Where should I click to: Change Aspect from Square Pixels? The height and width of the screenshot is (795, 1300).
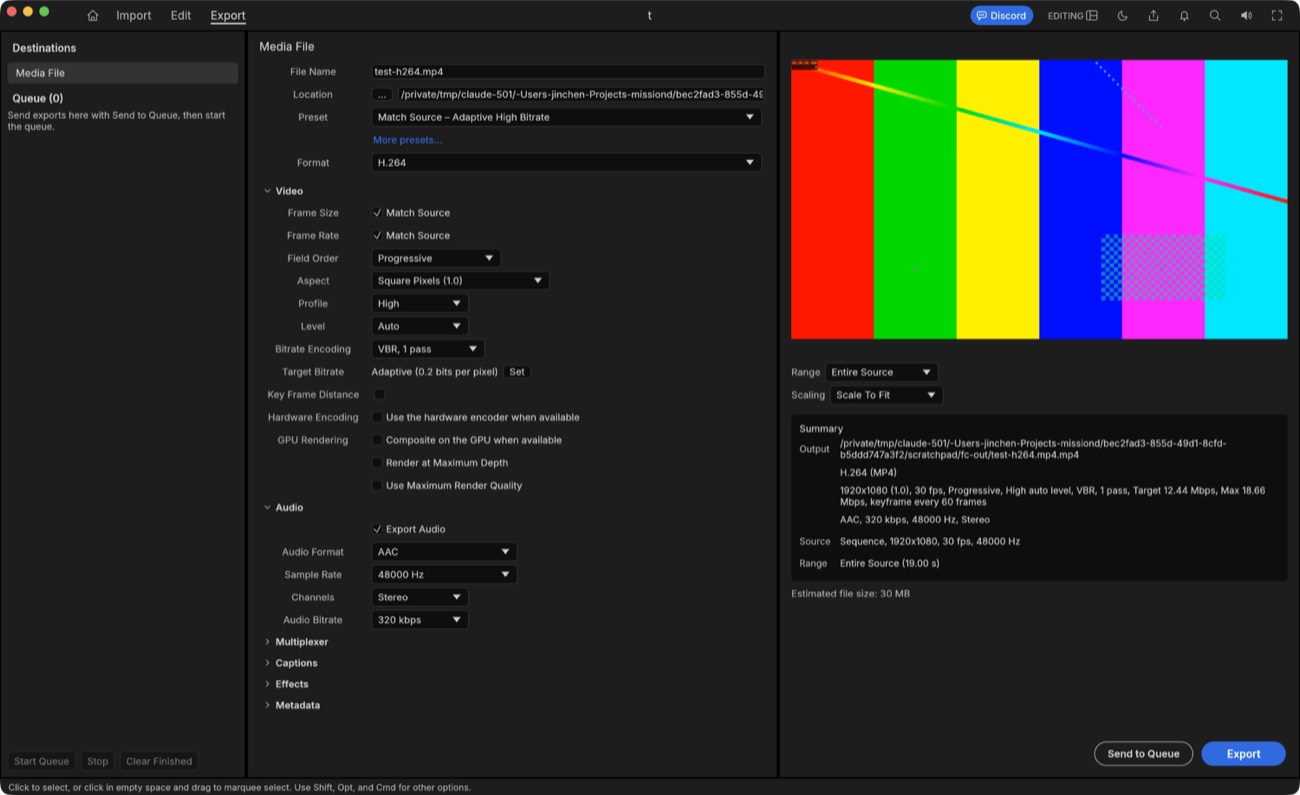click(460, 281)
